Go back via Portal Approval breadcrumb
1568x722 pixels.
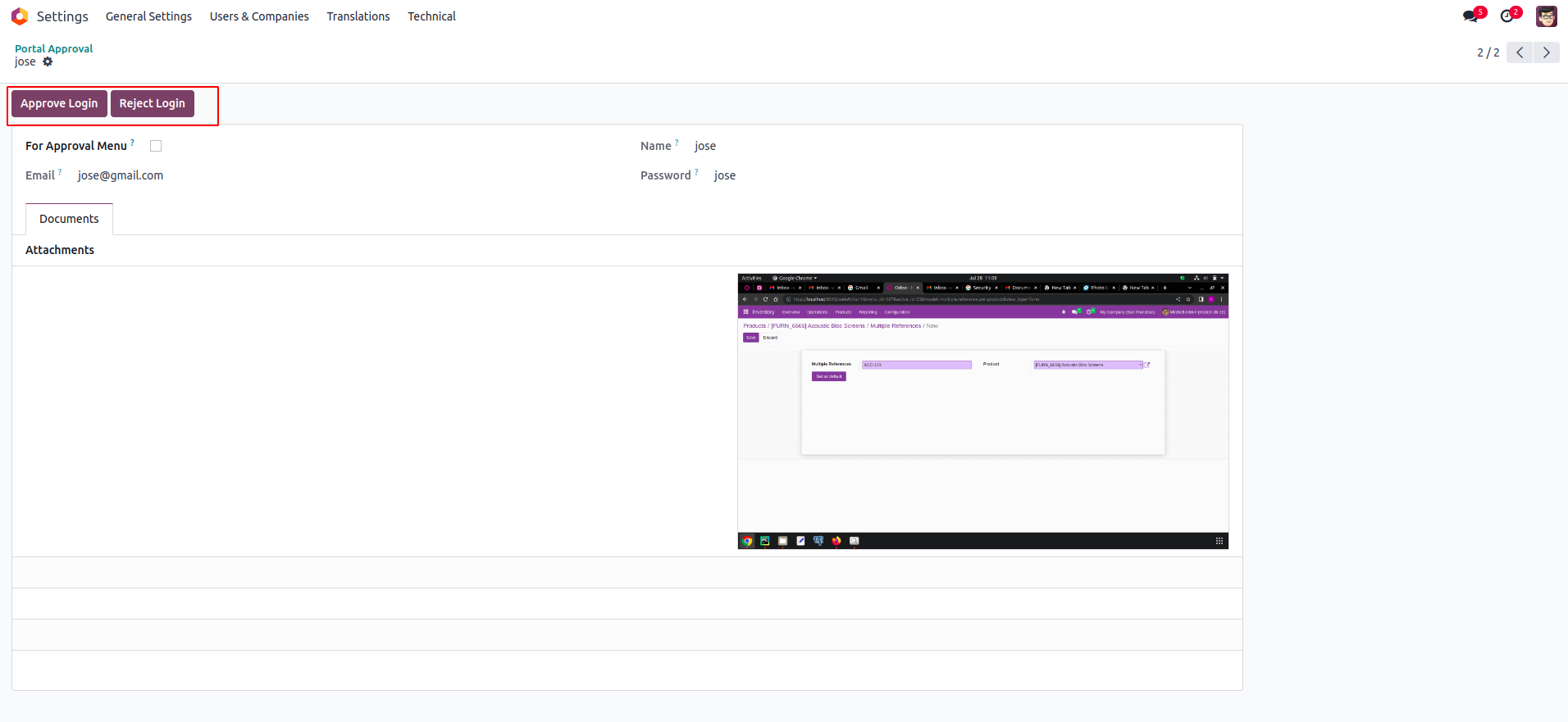tap(53, 48)
